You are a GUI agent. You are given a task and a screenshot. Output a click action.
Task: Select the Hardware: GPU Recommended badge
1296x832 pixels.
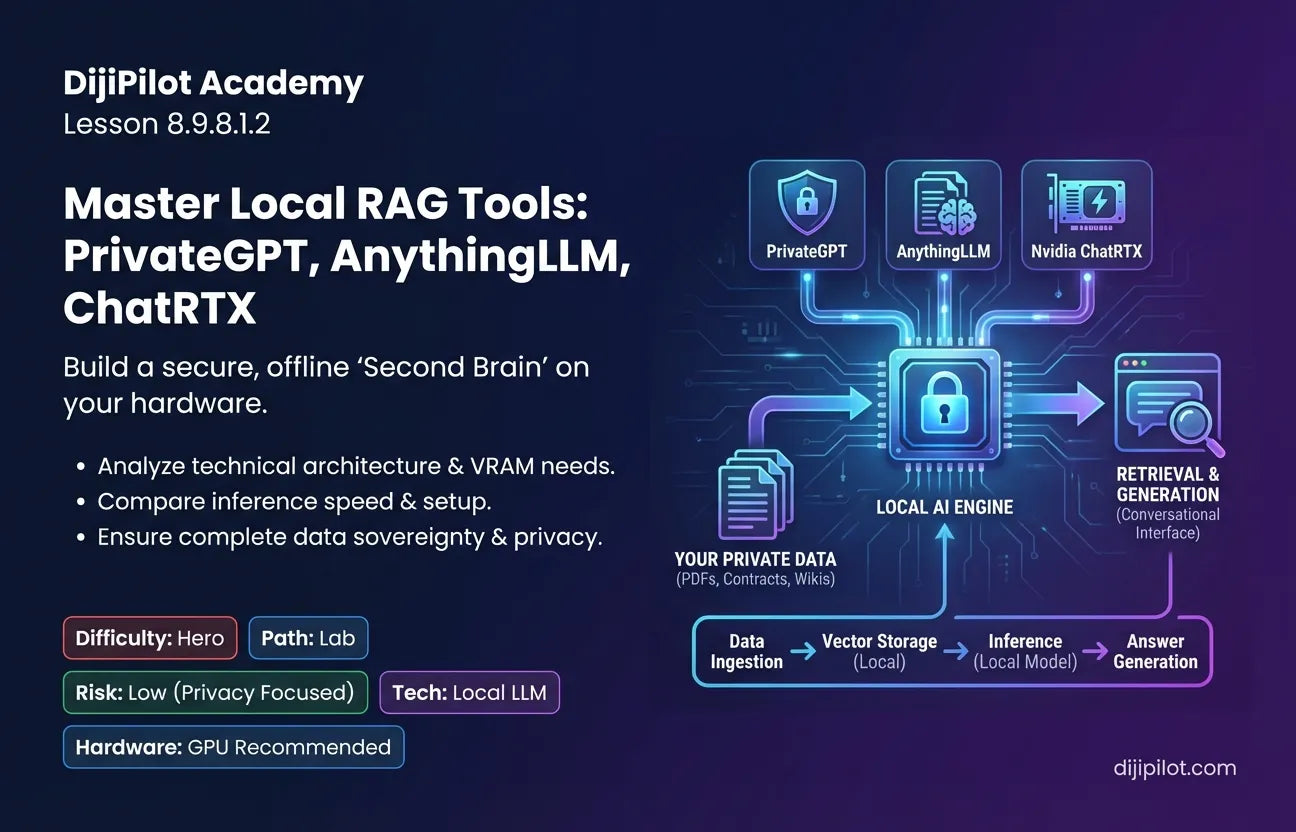[233, 747]
